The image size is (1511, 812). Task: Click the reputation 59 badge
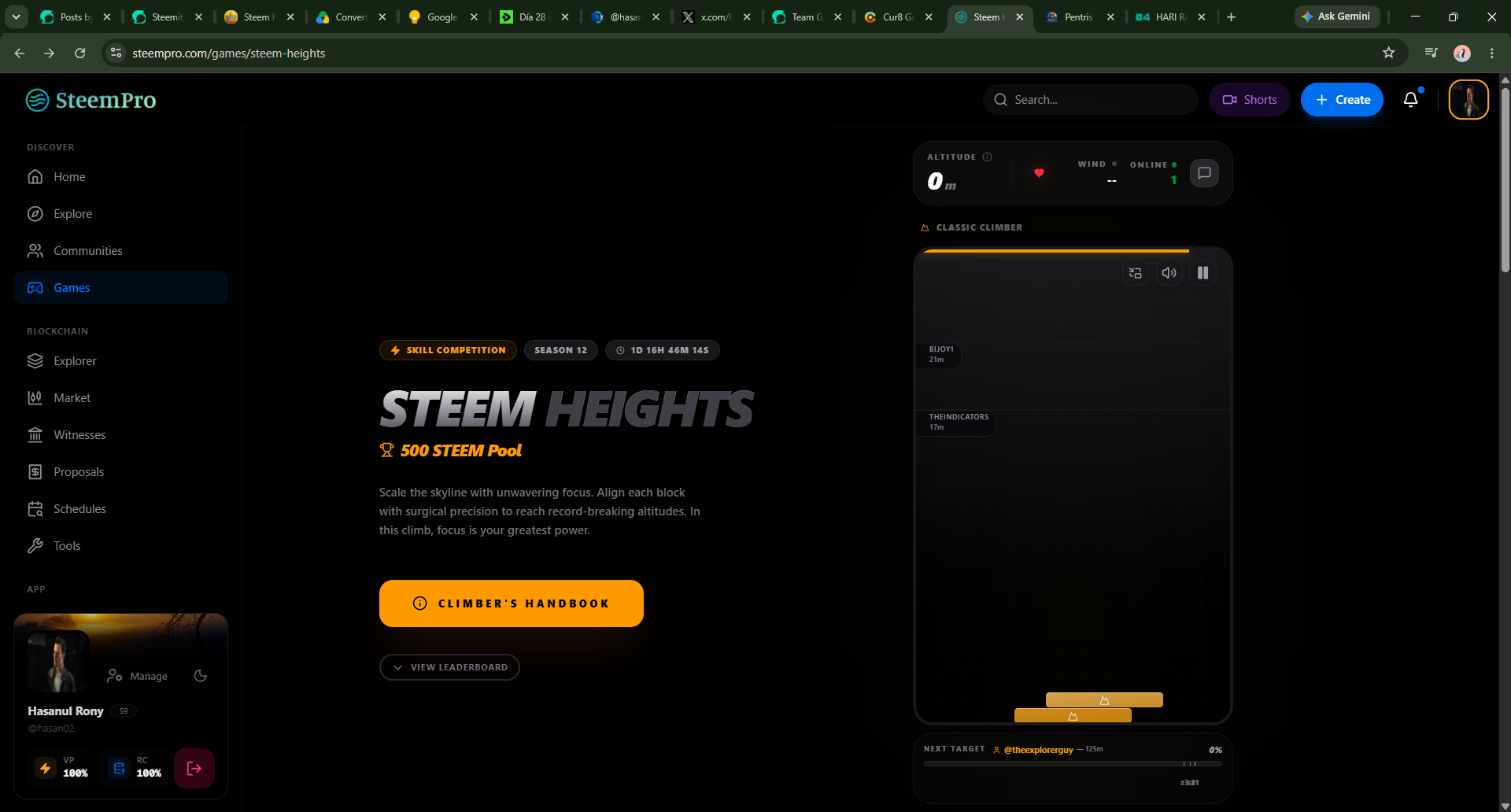(x=124, y=711)
